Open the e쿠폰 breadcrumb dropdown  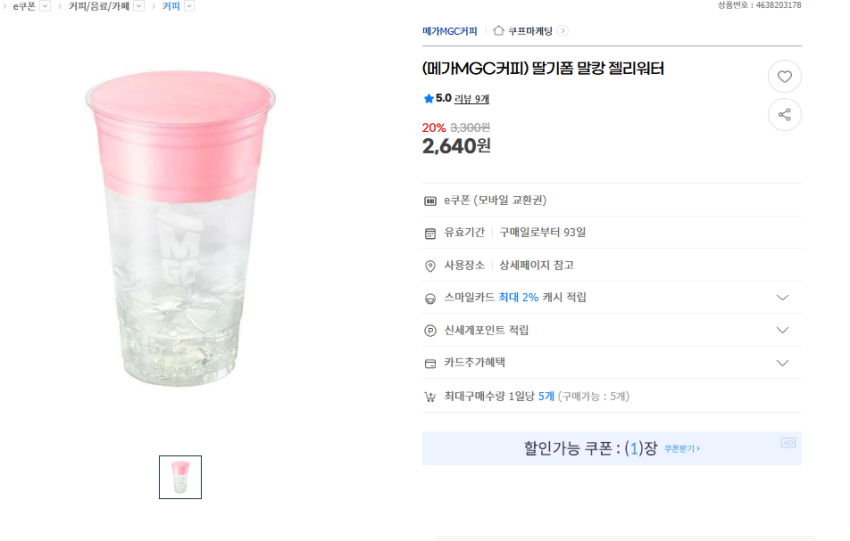(45, 6)
